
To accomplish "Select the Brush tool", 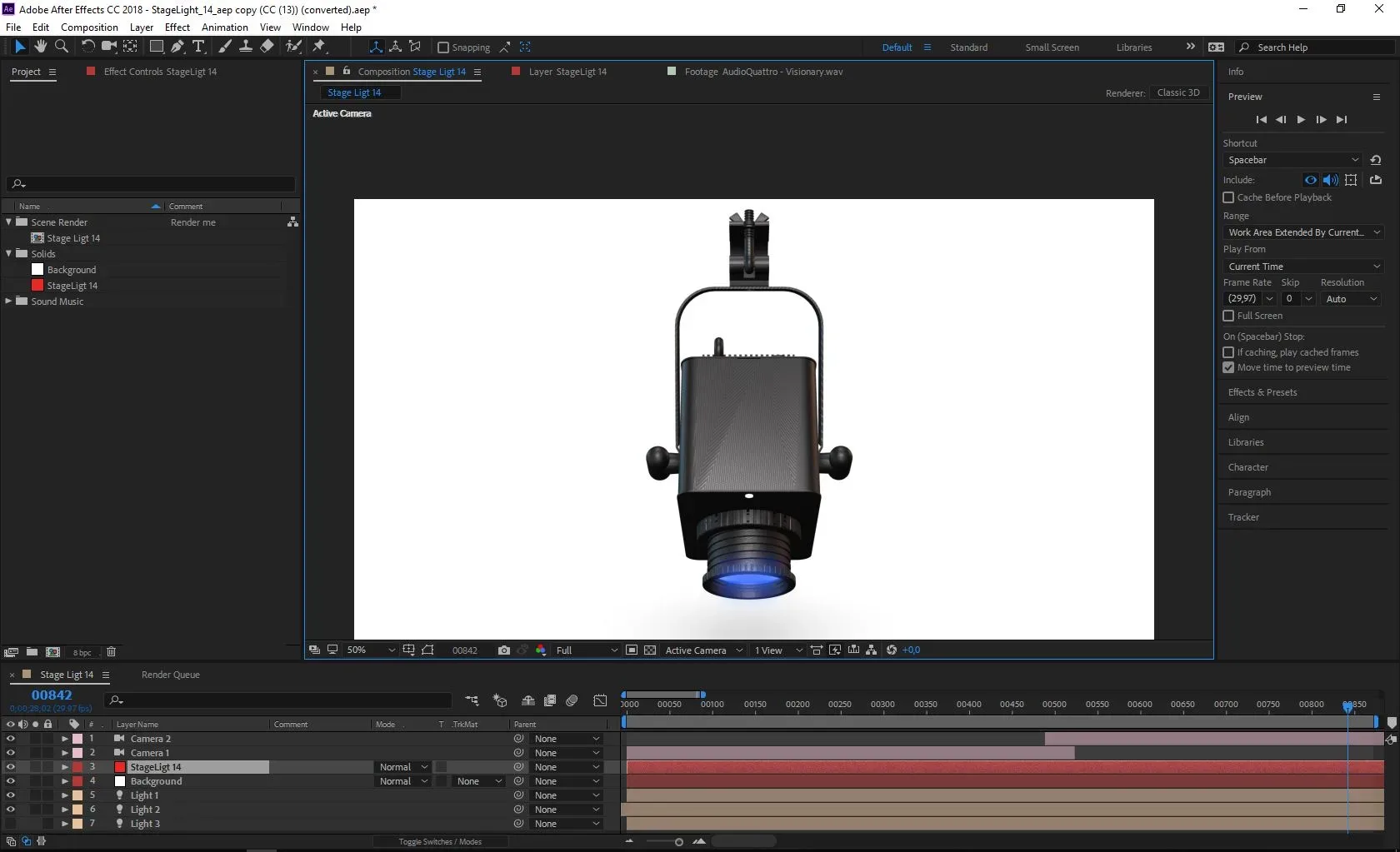I will [224, 47].
